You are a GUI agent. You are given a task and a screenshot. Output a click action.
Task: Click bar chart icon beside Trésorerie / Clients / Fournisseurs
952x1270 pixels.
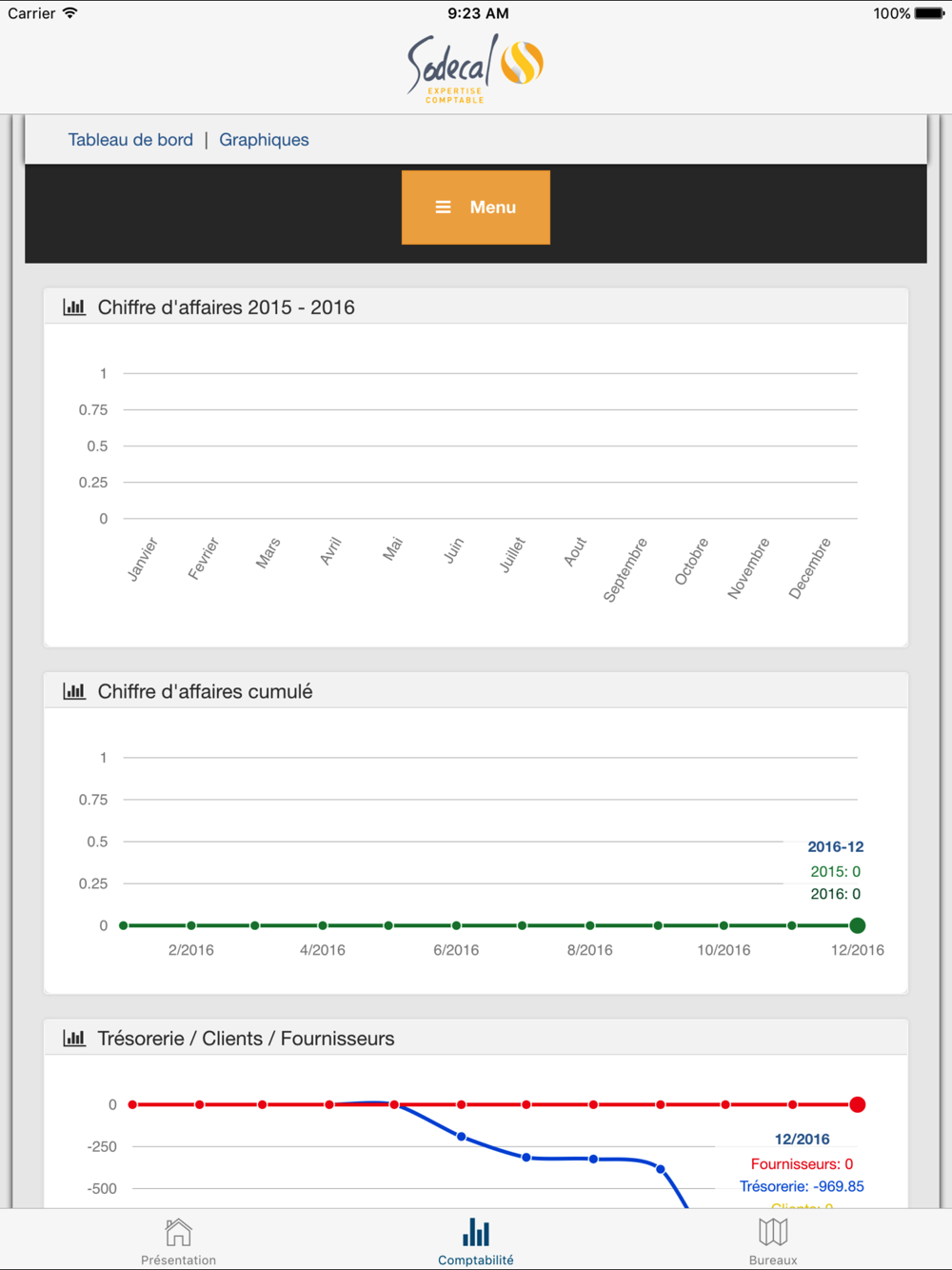tap(74, 1038)
